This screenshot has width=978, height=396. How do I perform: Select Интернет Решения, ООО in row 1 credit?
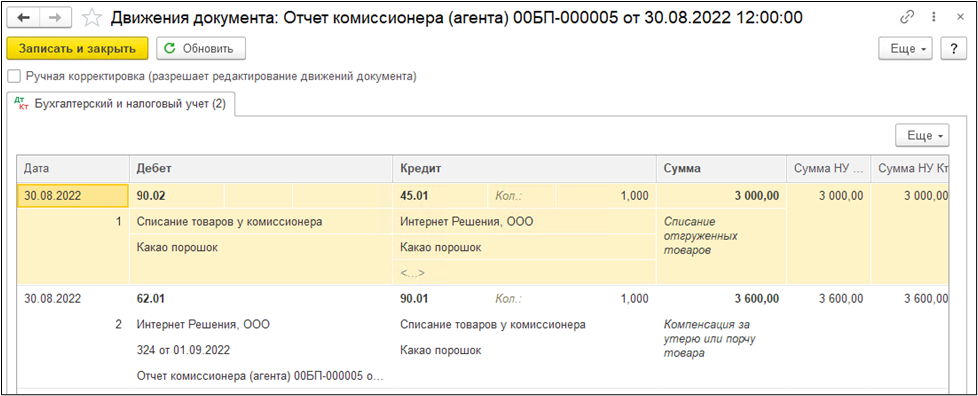524,221
